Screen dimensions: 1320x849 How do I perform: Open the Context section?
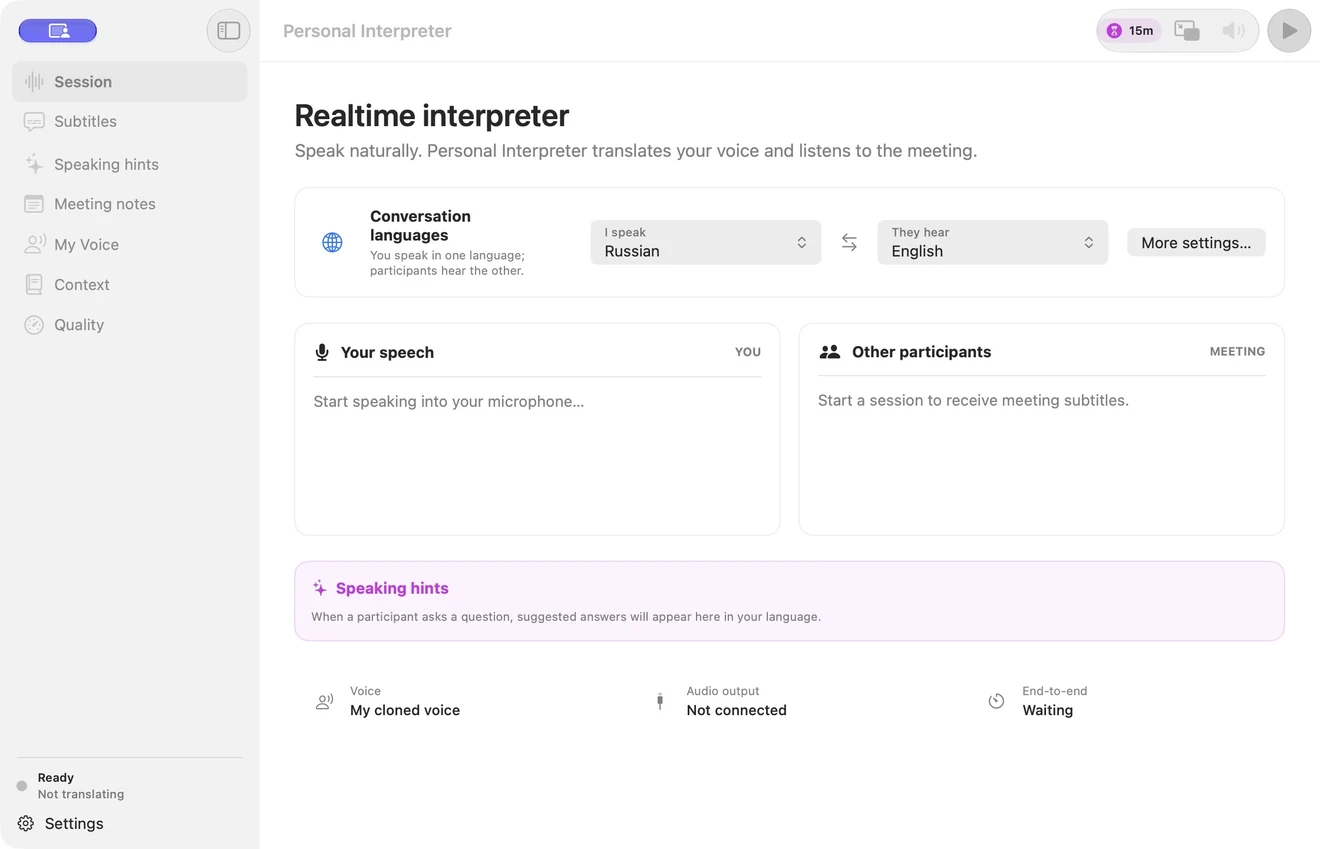click(x=130, y=284)
